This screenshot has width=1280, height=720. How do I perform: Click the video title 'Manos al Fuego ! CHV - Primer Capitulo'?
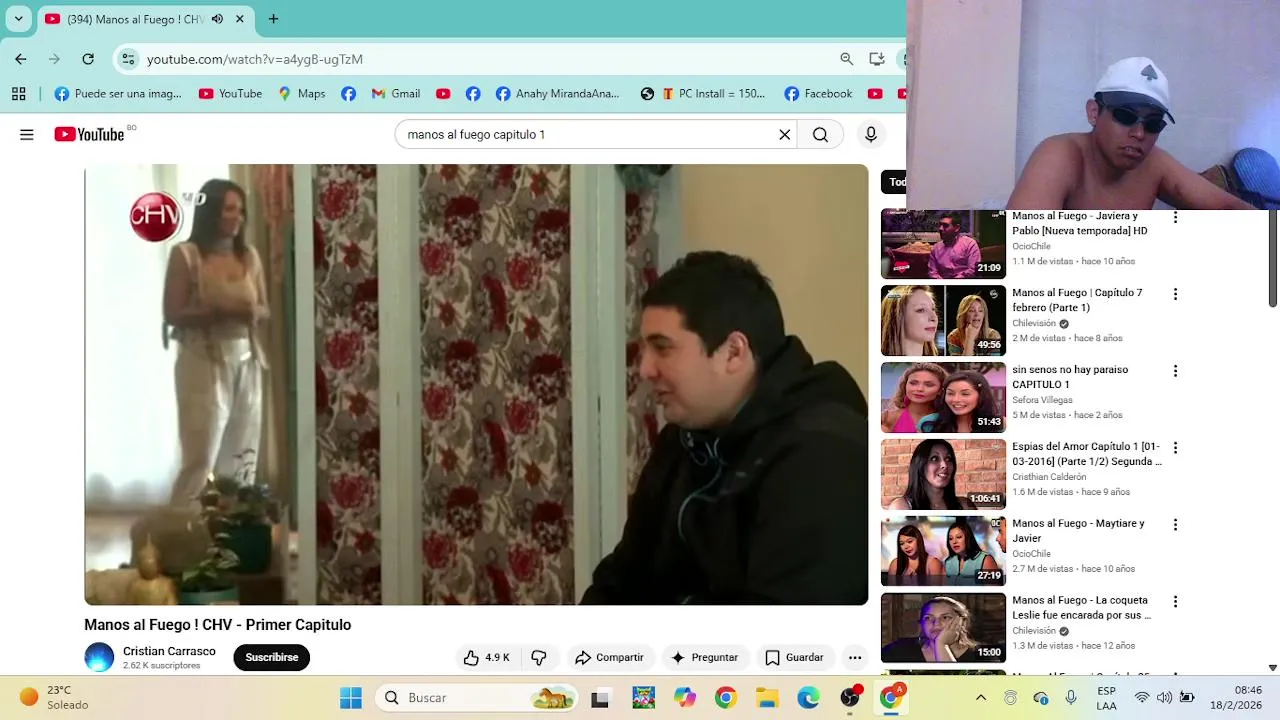click(218, 625)
